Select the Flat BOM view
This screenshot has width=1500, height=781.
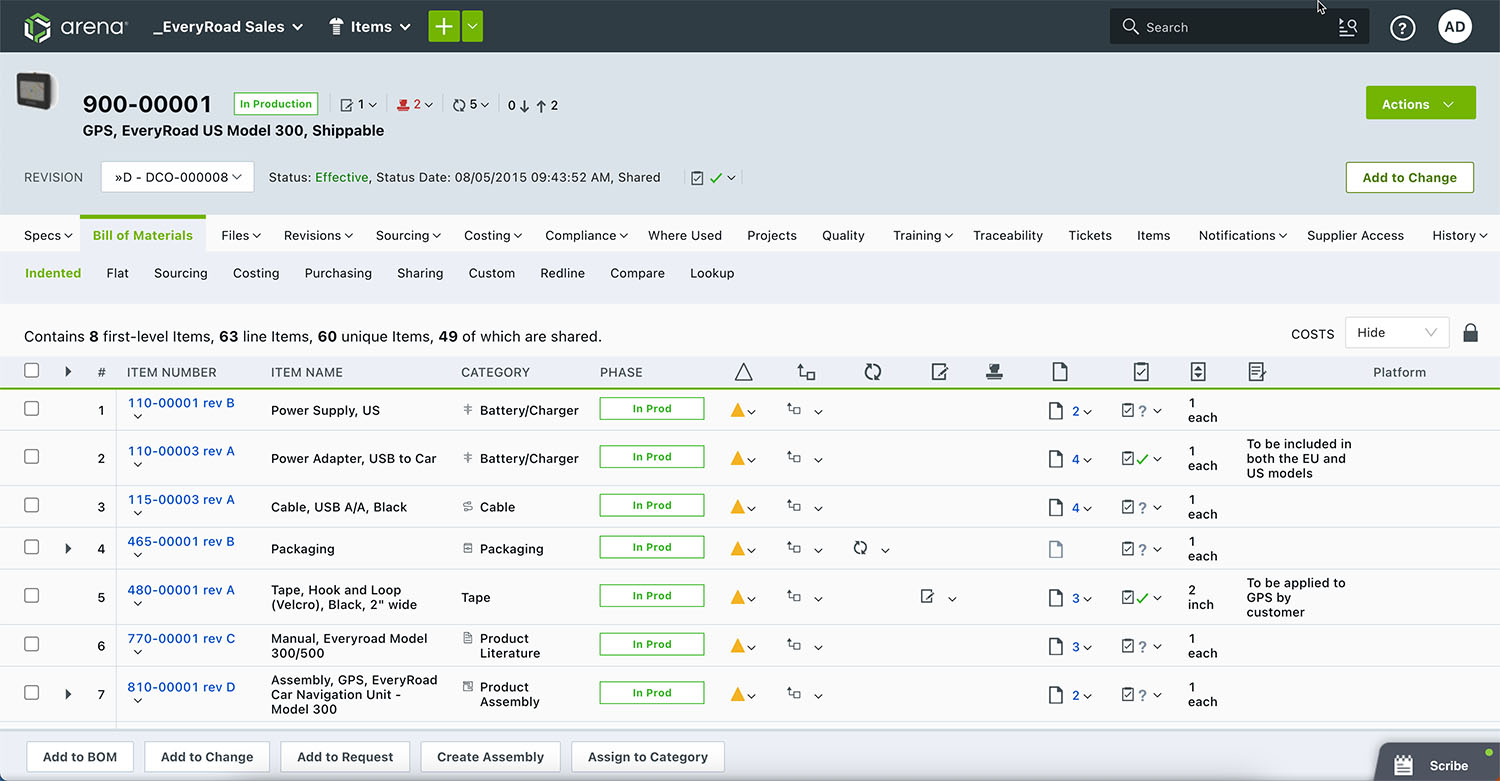coord(117,273)
